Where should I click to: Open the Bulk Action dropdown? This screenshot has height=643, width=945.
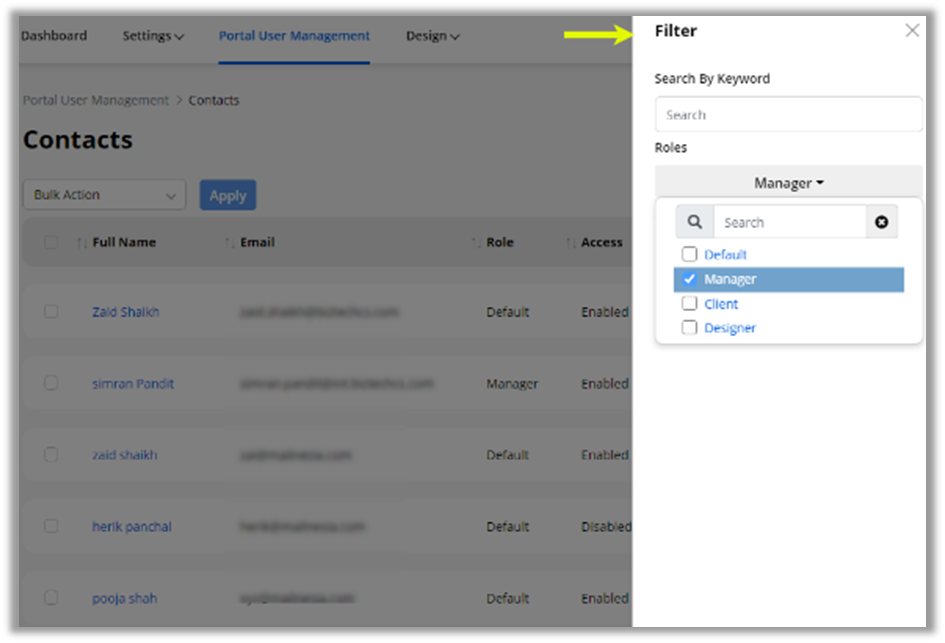pos(104,195)
